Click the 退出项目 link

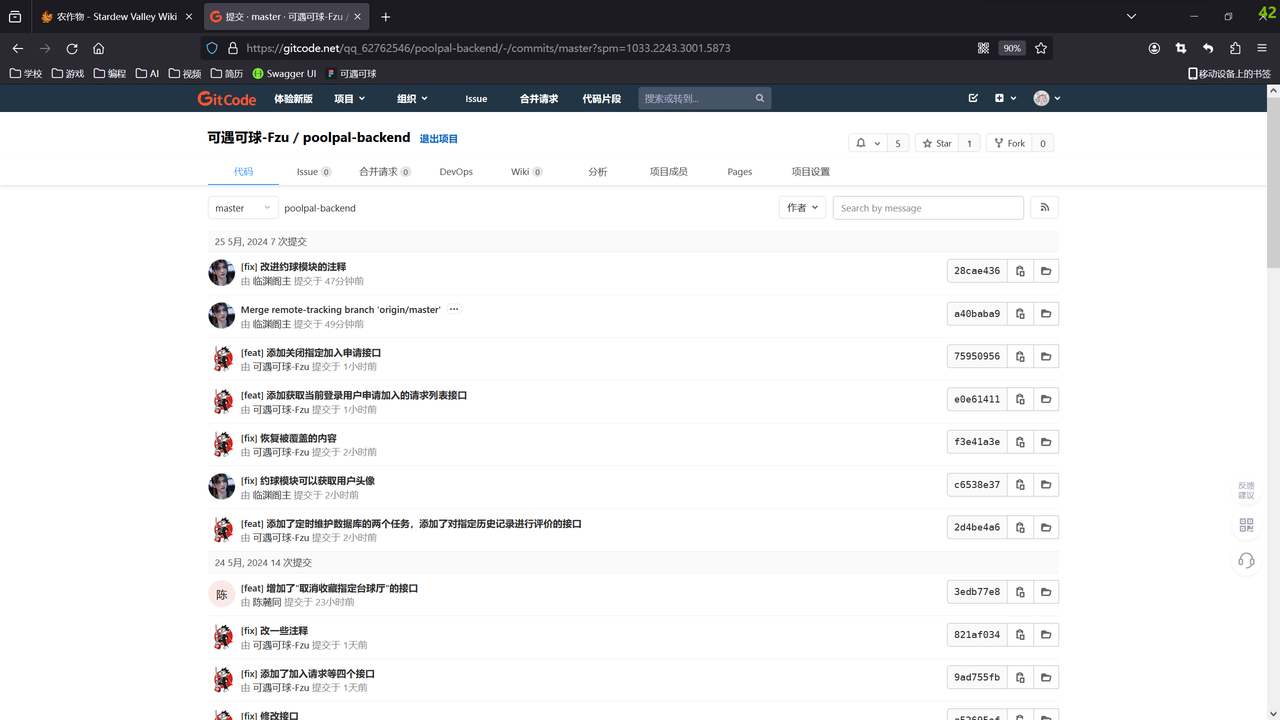pyautogui.click(x=438, y=139)
